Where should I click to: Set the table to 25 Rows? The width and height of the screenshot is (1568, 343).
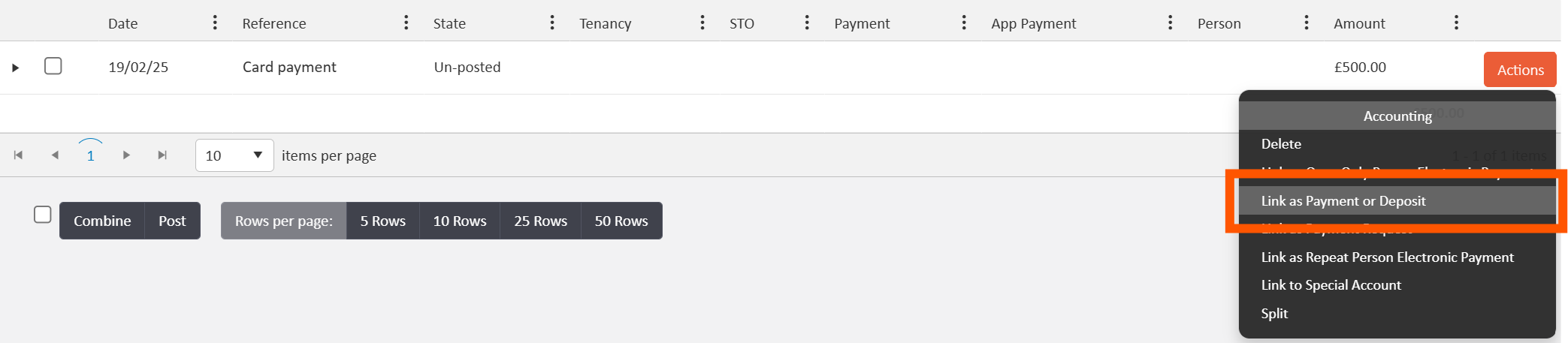tap(540, 221)
